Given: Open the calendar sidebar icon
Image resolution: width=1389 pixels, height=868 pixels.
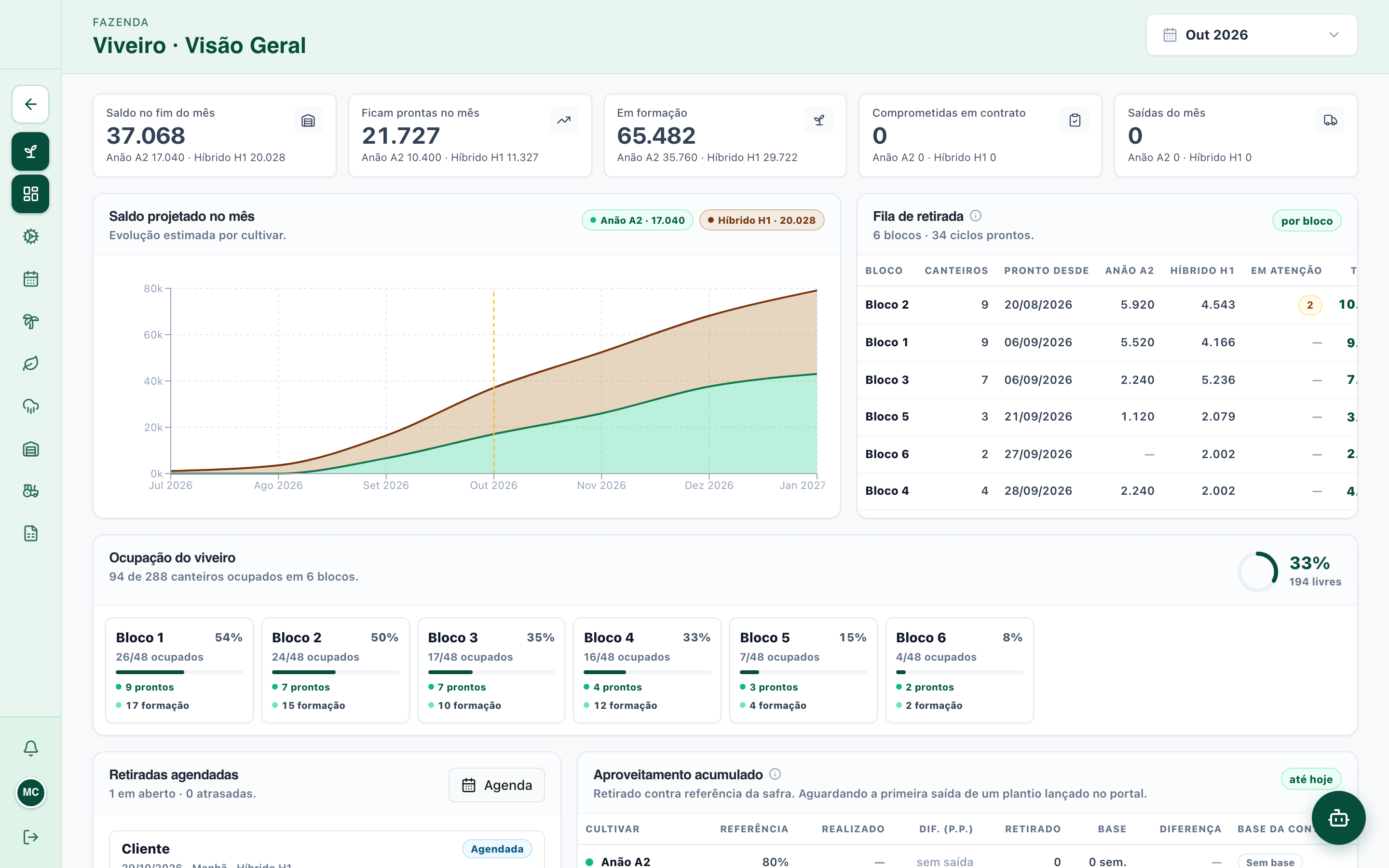Looking at the screenshot, I should click(x=30, y=279).
